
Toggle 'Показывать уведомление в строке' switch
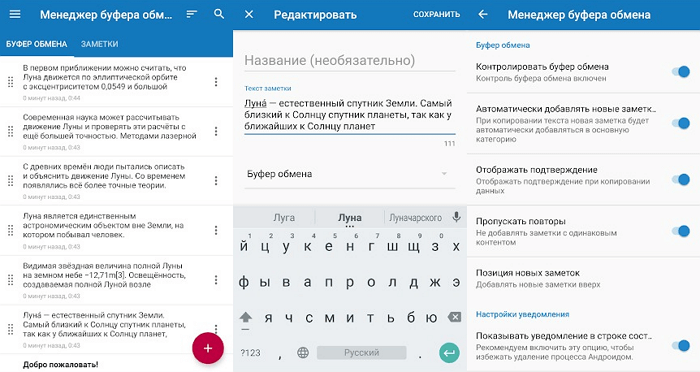681,346
